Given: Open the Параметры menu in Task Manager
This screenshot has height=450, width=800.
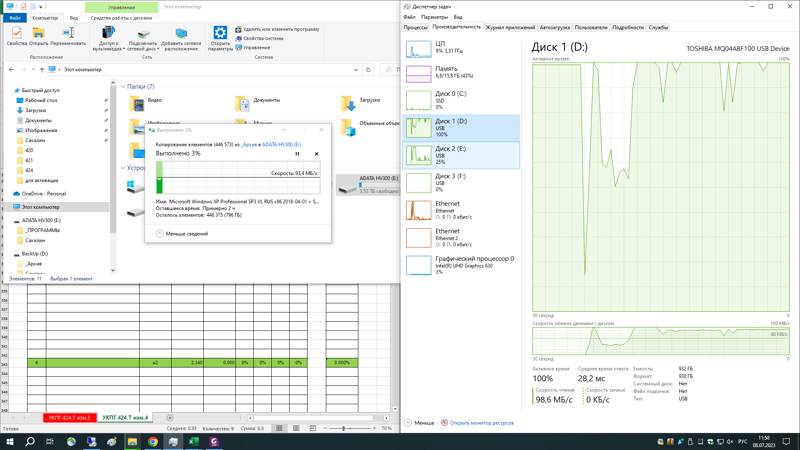Looking at the screenshot, I should tap(434, 17).
